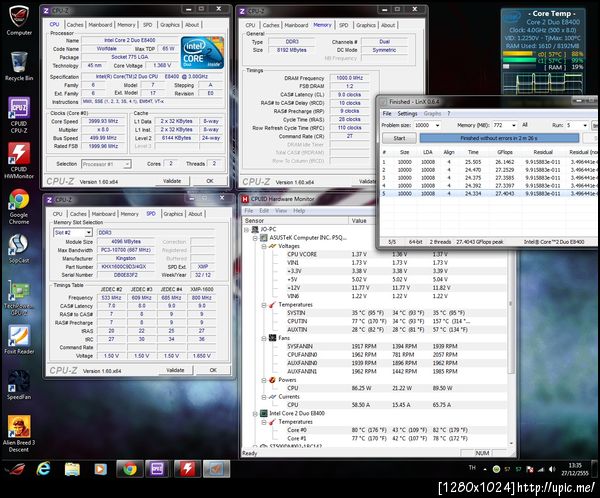Open the Slot #2 memory slot dropdown
Viewport: 600px width, 498px height.
pyautogui.click(x=88, y=232)
